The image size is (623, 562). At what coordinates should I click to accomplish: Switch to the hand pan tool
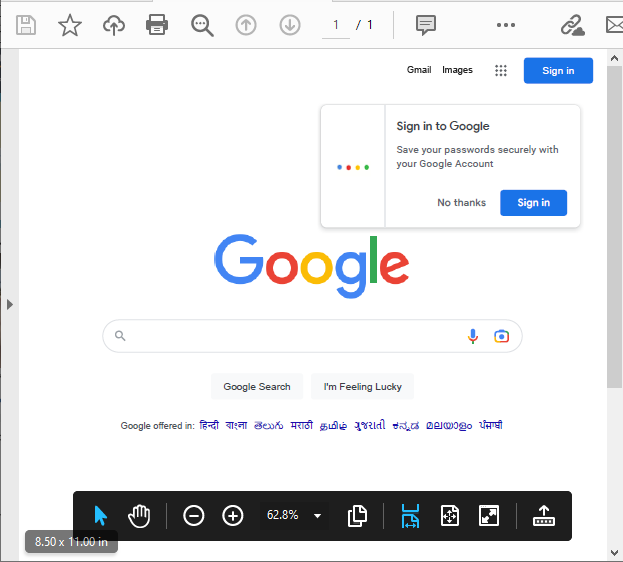139,516
